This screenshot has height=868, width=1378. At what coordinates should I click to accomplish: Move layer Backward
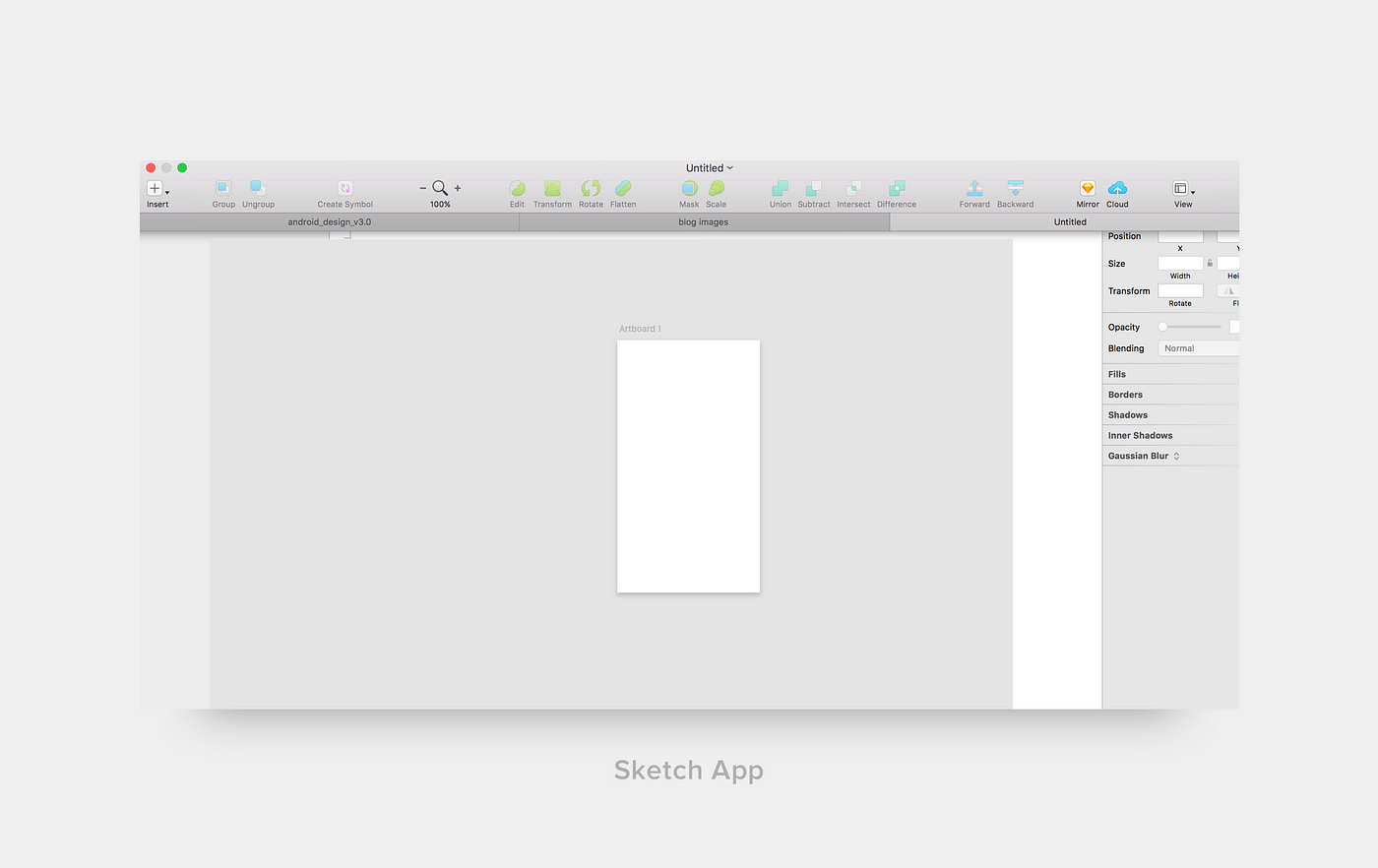[1015, 188]
